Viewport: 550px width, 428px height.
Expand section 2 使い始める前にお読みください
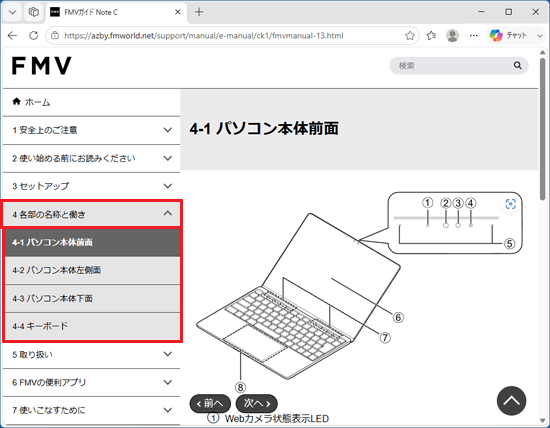tap(92, 158)
